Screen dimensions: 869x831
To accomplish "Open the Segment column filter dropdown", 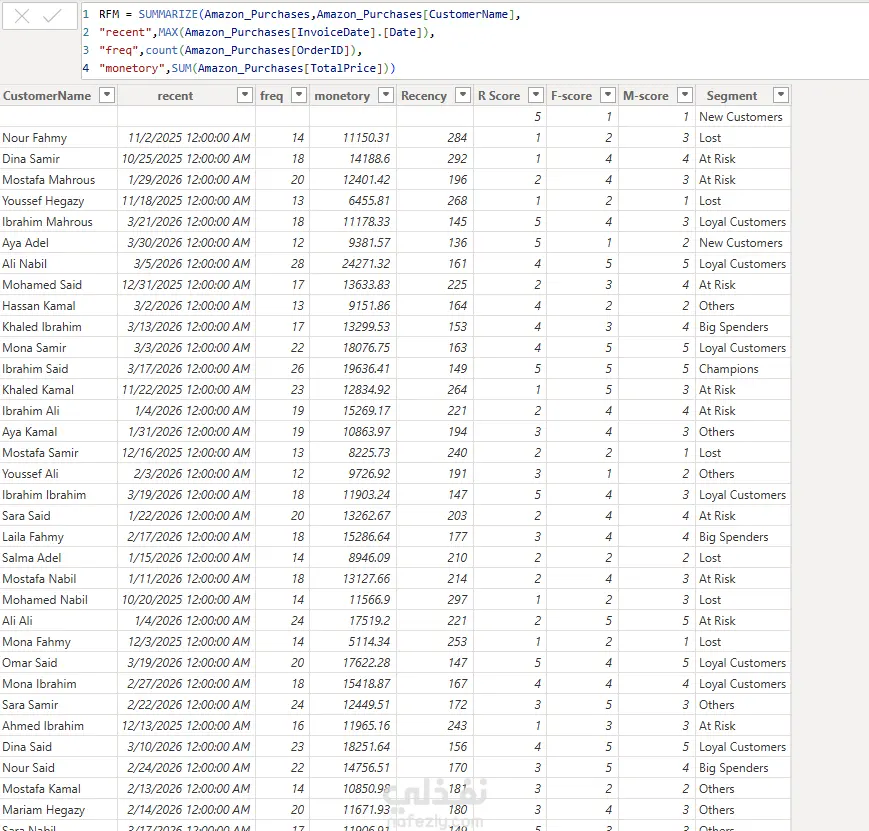I will (x=781, y=95).
